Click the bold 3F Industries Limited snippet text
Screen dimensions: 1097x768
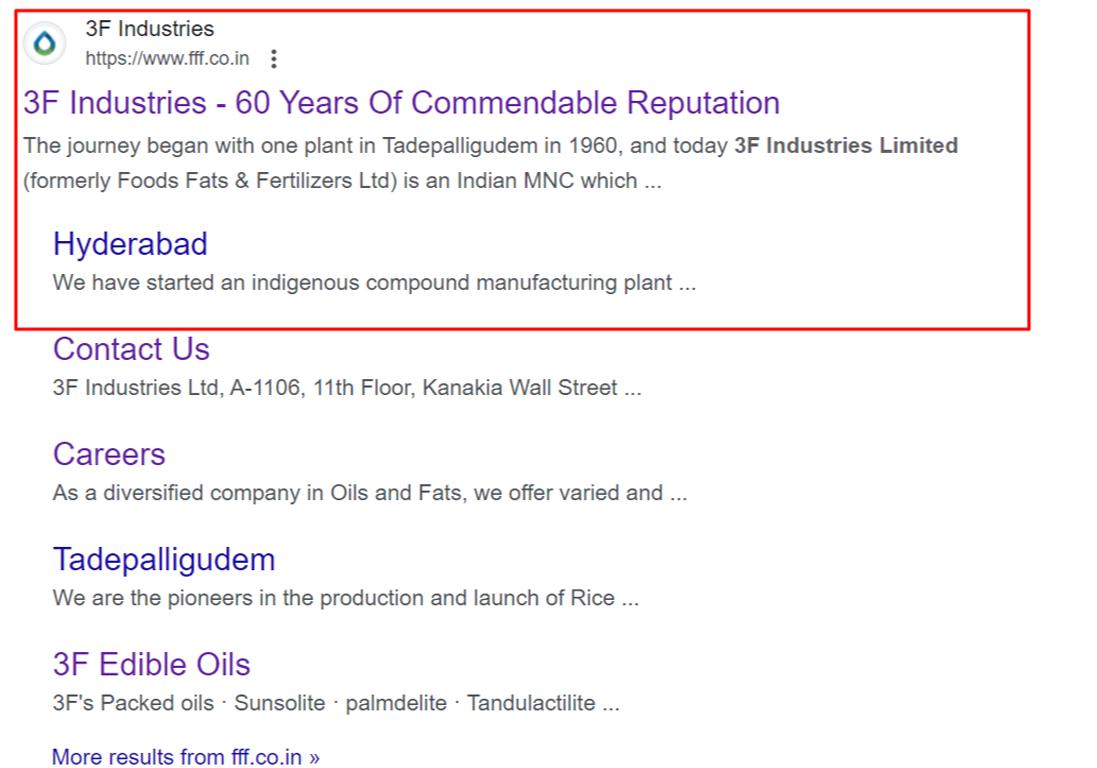[846, 145]
